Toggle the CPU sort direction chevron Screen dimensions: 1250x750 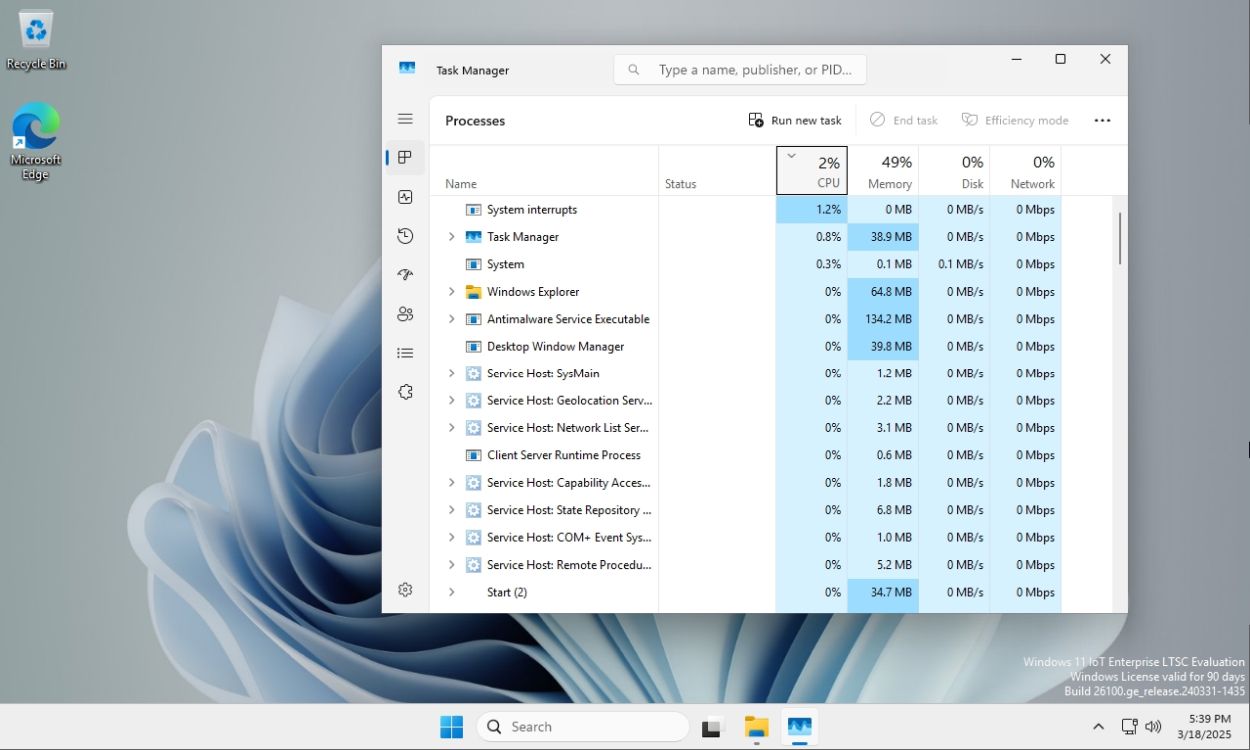point(791,156)
